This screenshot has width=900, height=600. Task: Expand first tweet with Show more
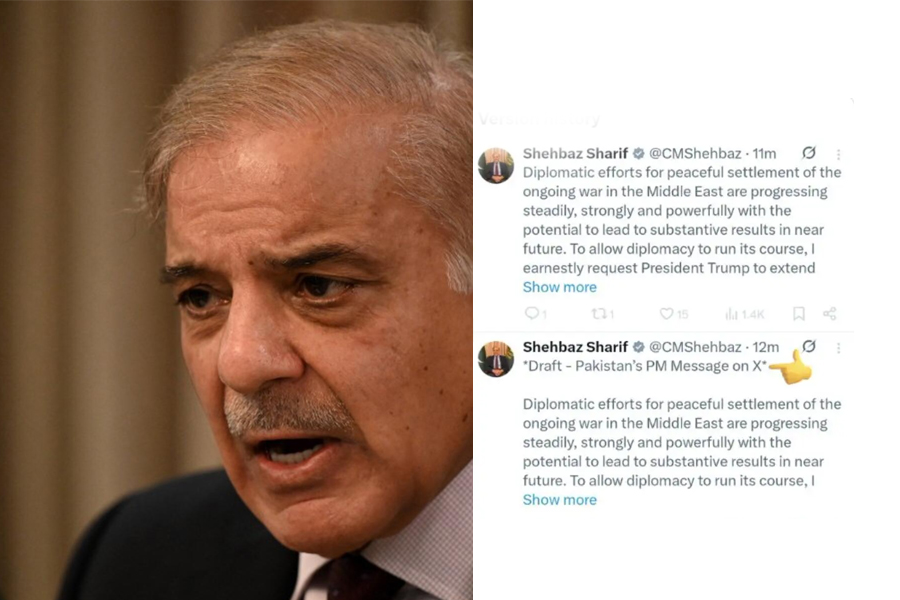click(560, 287)
